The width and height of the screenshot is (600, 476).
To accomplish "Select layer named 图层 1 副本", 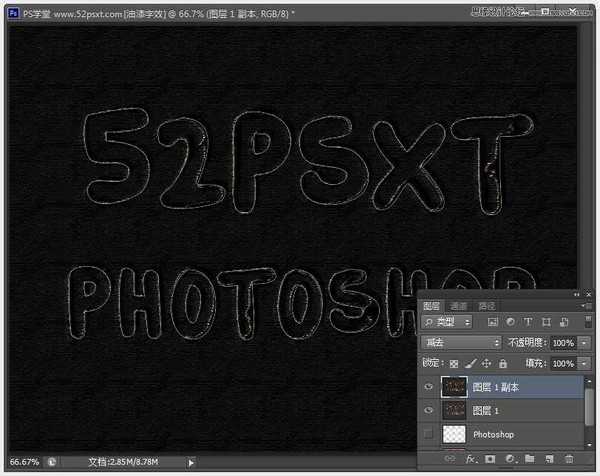I will 496,387.
